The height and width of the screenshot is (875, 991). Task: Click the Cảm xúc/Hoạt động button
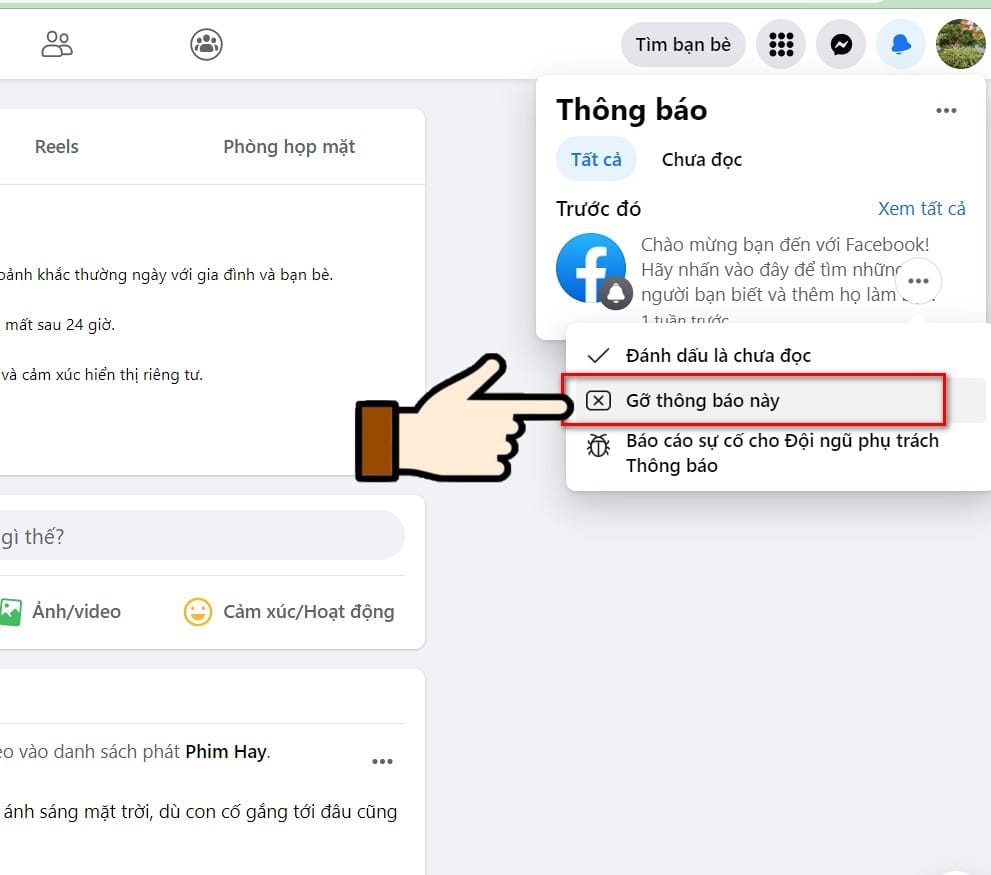(289, 611)
